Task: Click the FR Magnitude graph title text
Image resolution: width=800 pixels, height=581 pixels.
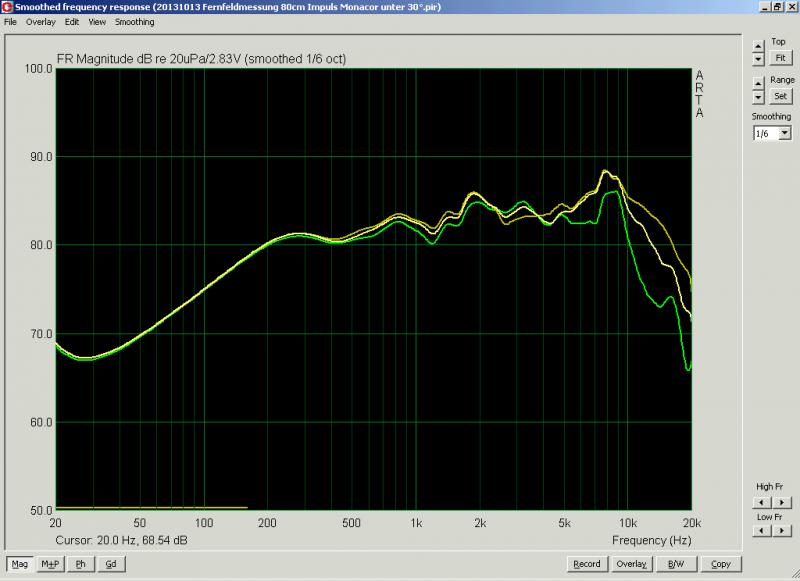Action: pos(201,59)
